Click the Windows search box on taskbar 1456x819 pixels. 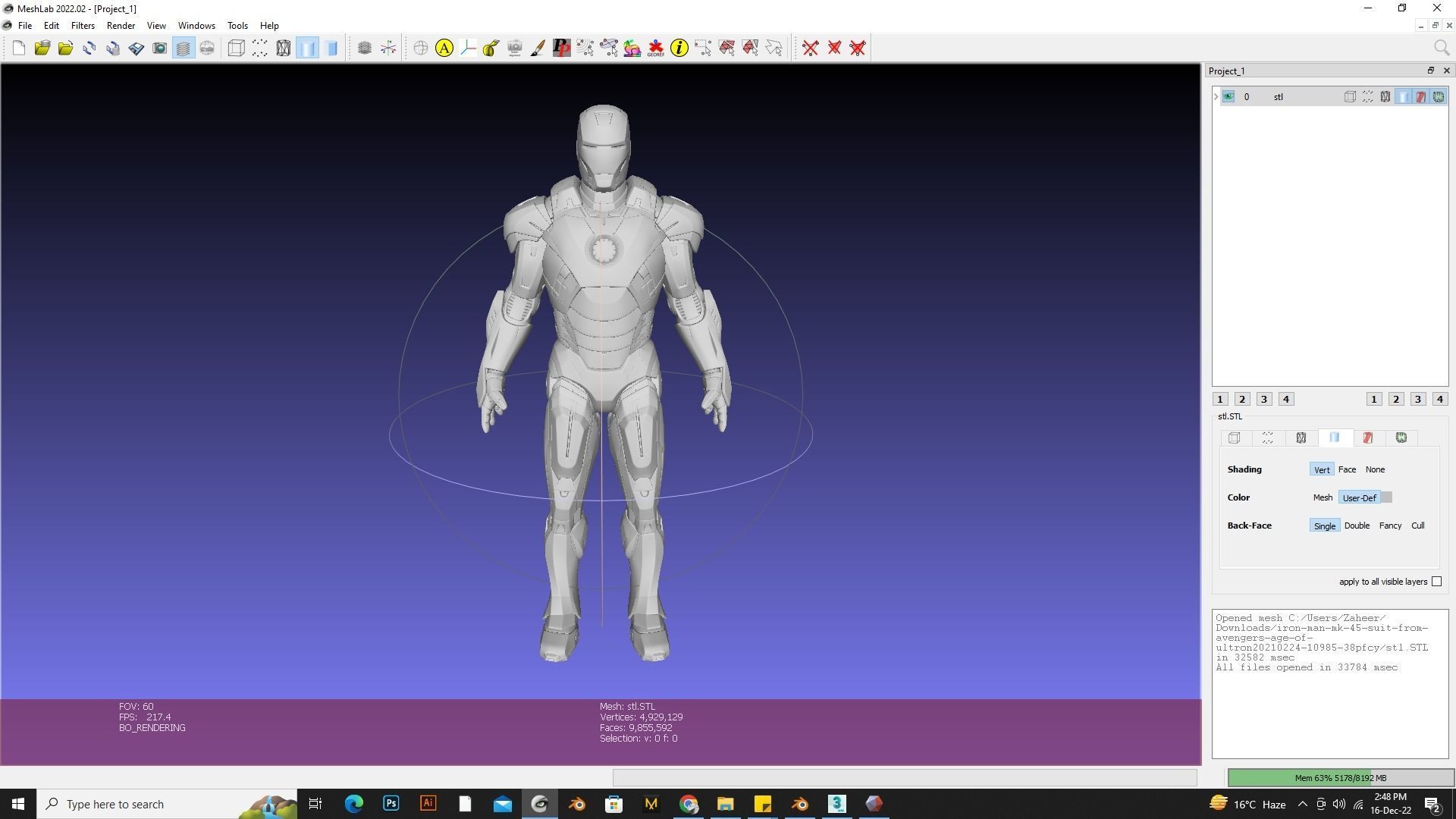(167, 805)
